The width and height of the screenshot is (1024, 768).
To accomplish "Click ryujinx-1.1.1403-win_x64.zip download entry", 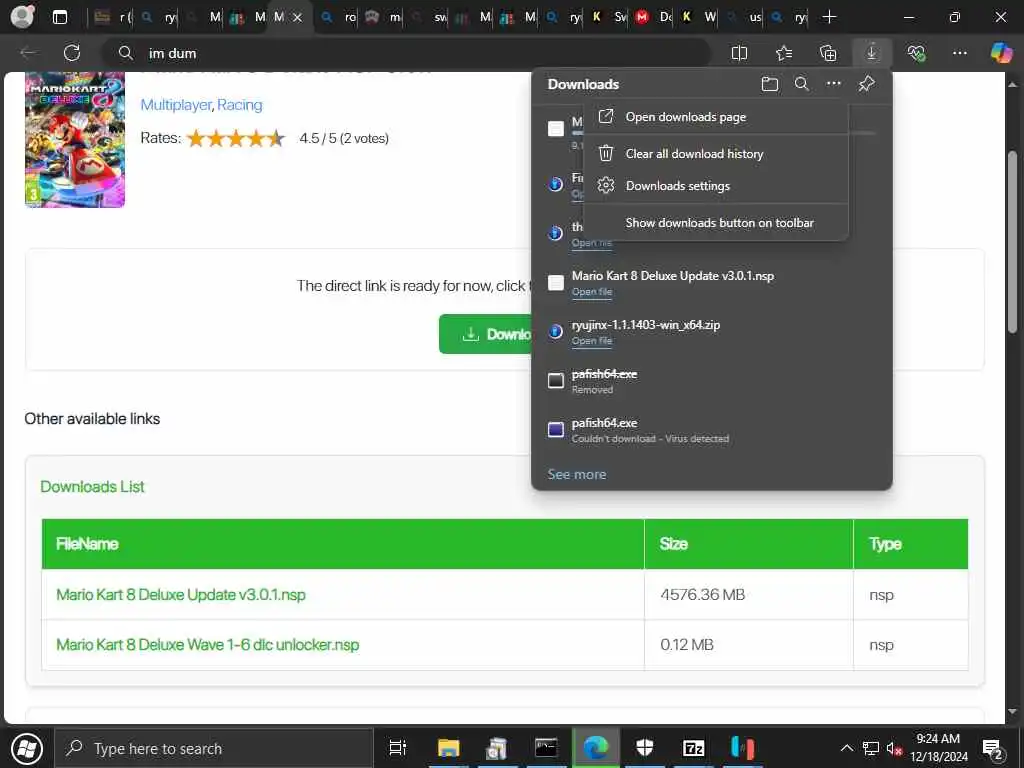I will point(712,332).
